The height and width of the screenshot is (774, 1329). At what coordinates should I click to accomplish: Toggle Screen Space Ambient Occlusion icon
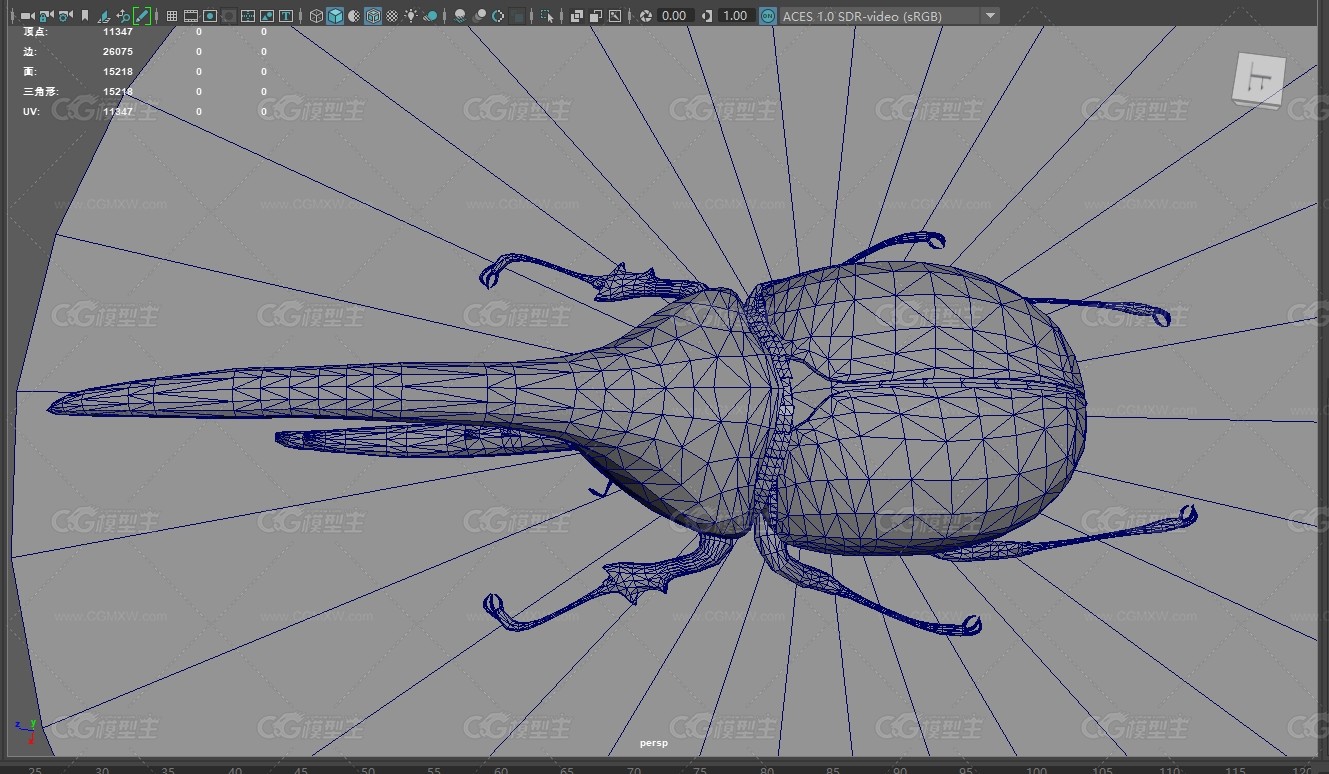460,16
